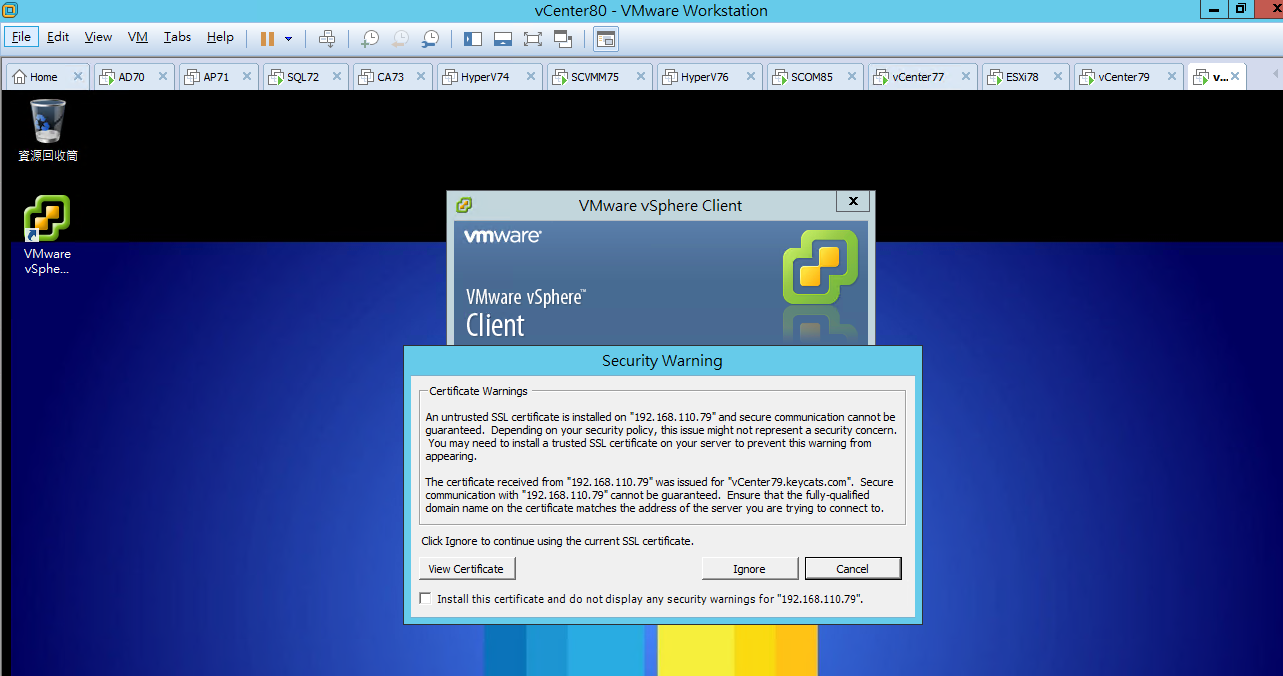Click Ignore in Security Warning
This screenshot has width=1283, height=676.
coord(749,569)
